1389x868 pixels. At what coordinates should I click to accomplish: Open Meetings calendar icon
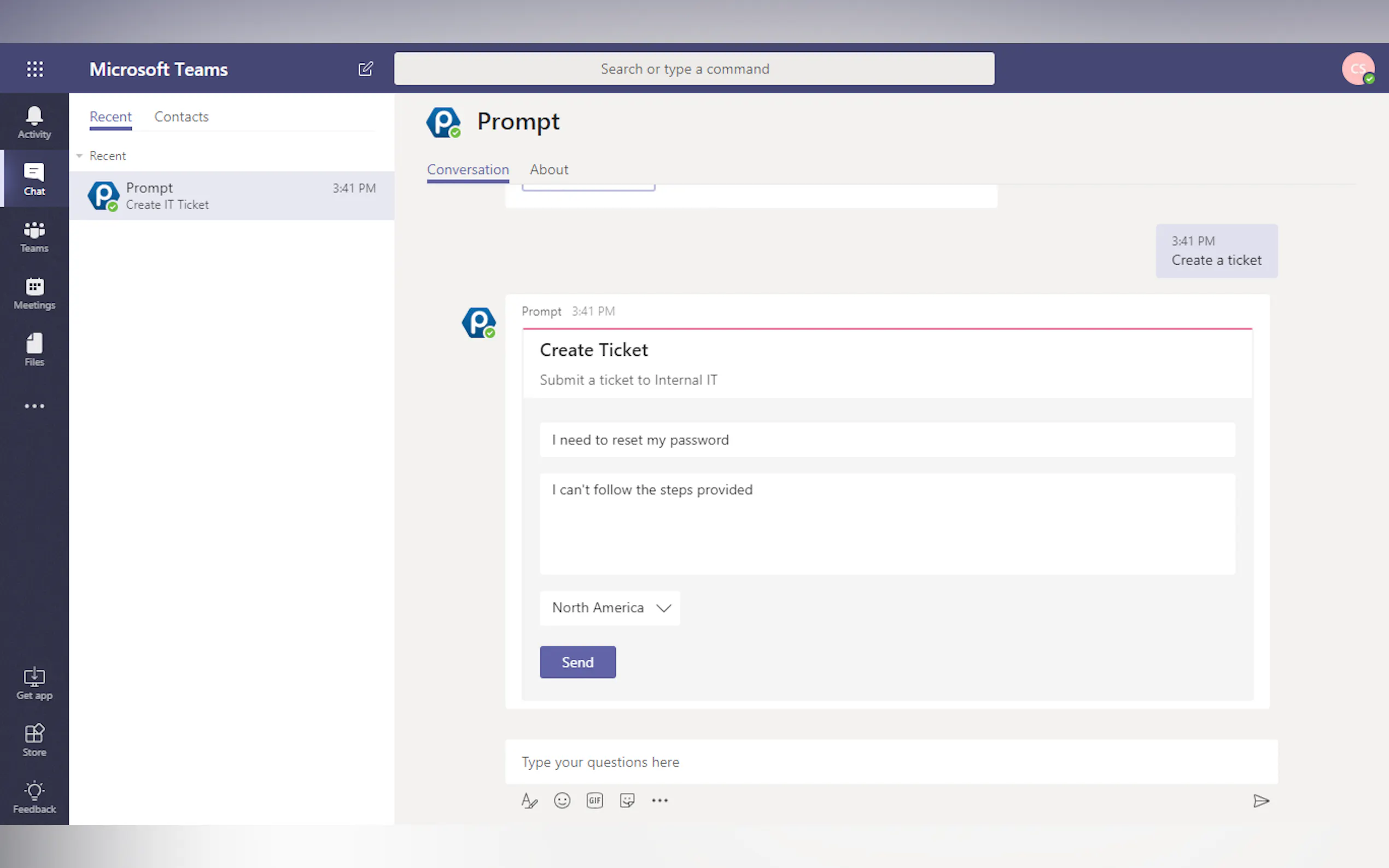click(x=34, y=293)
